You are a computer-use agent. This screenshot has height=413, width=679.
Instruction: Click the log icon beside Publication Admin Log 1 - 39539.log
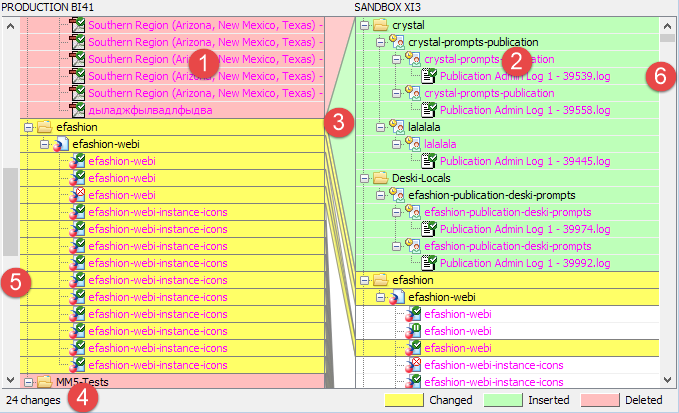click(429, 76)
